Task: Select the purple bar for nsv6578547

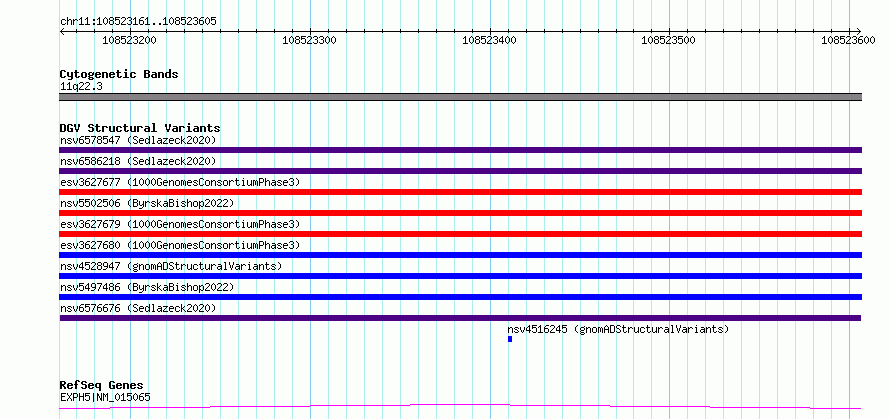Action: 460,150
